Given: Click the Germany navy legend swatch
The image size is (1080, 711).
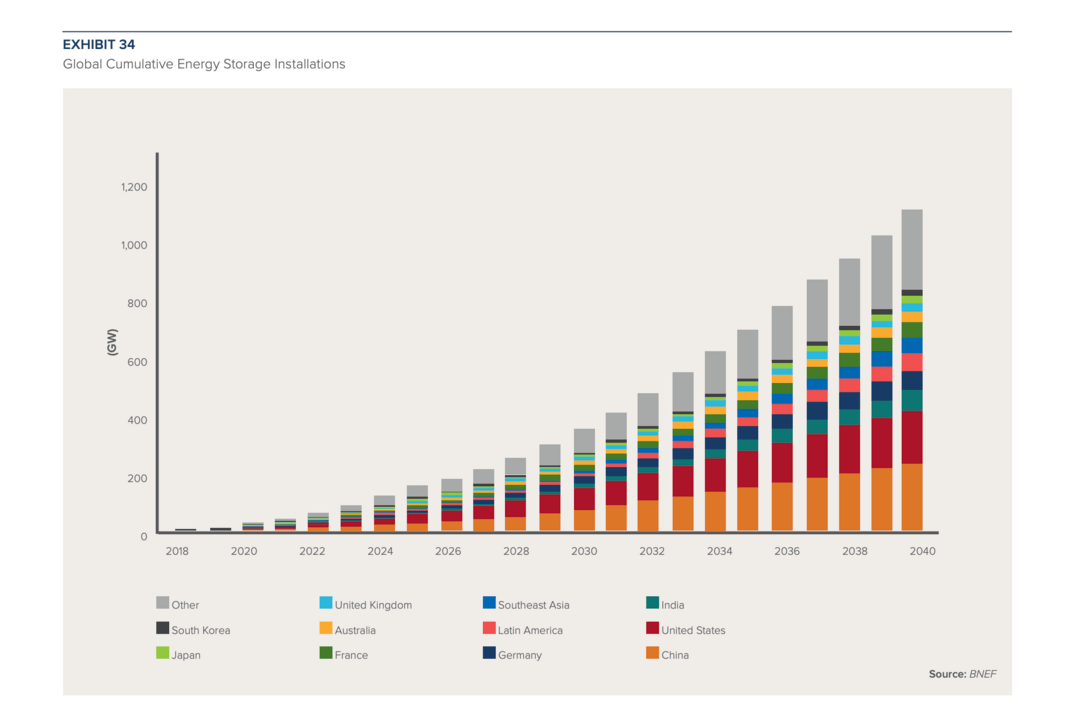Looking at the screenshot, I should [x=489, y=652].
